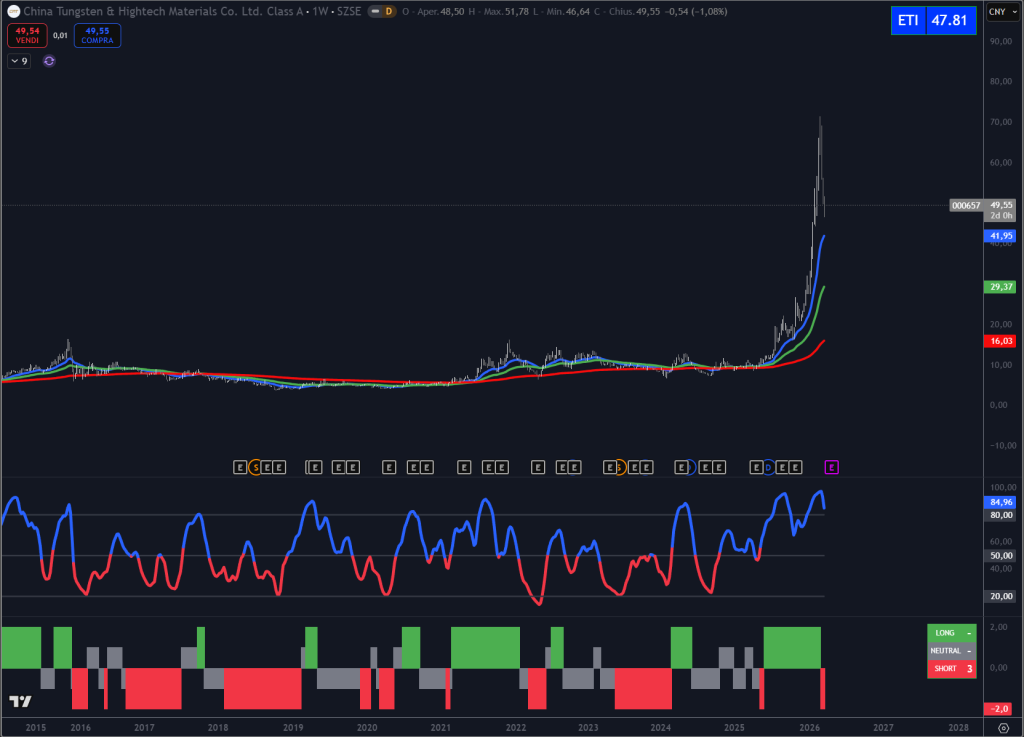Viewport: 1024px width, 737px height.
Task: Click an E earnings flag below the chart
Action: [388, 466]
